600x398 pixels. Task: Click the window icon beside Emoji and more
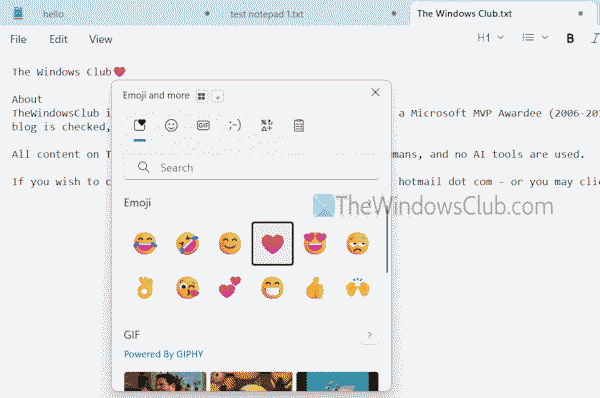click(x=201, y=96)
